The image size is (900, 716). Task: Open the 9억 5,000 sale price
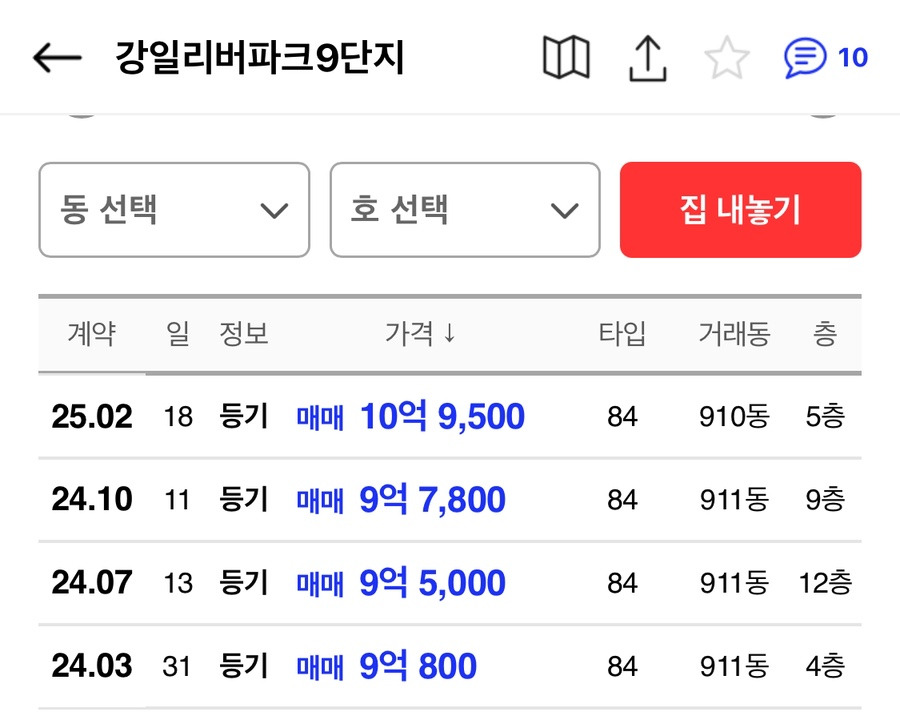click(x=432, y=582)
